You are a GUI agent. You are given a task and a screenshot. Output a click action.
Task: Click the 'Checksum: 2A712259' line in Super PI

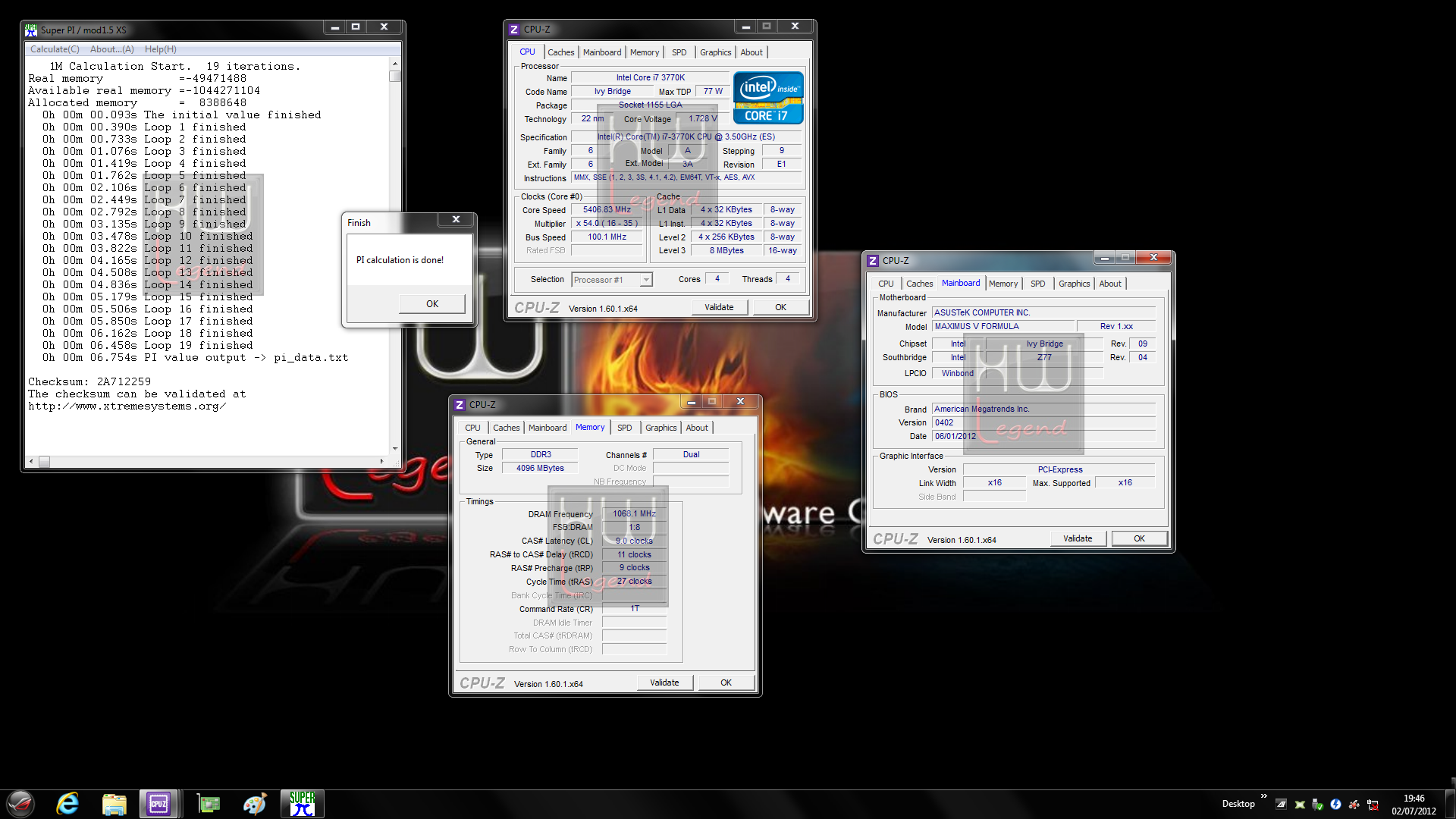(89, 381)
